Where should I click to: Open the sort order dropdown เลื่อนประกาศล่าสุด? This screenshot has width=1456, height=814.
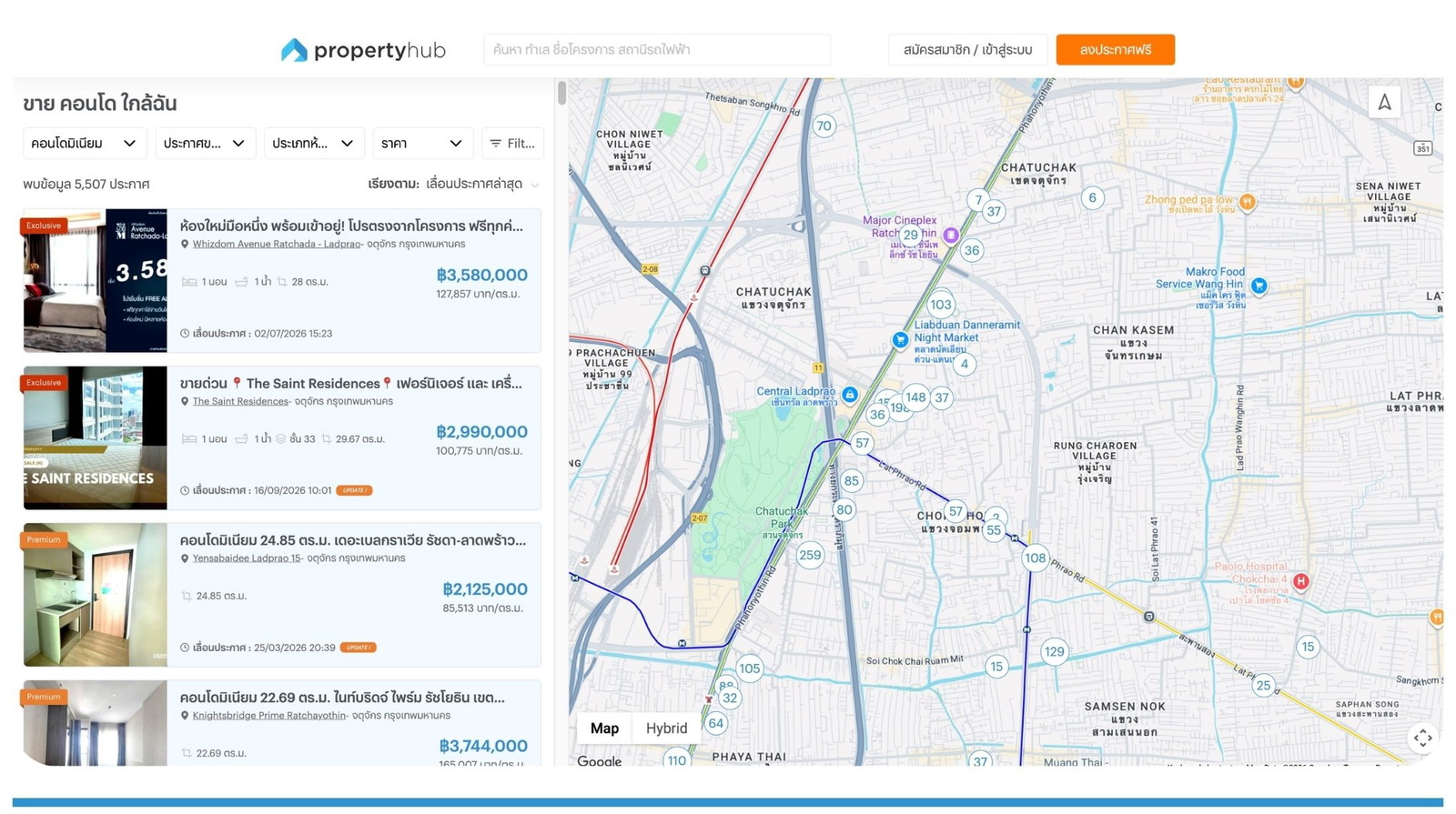(x=481, y=185)
